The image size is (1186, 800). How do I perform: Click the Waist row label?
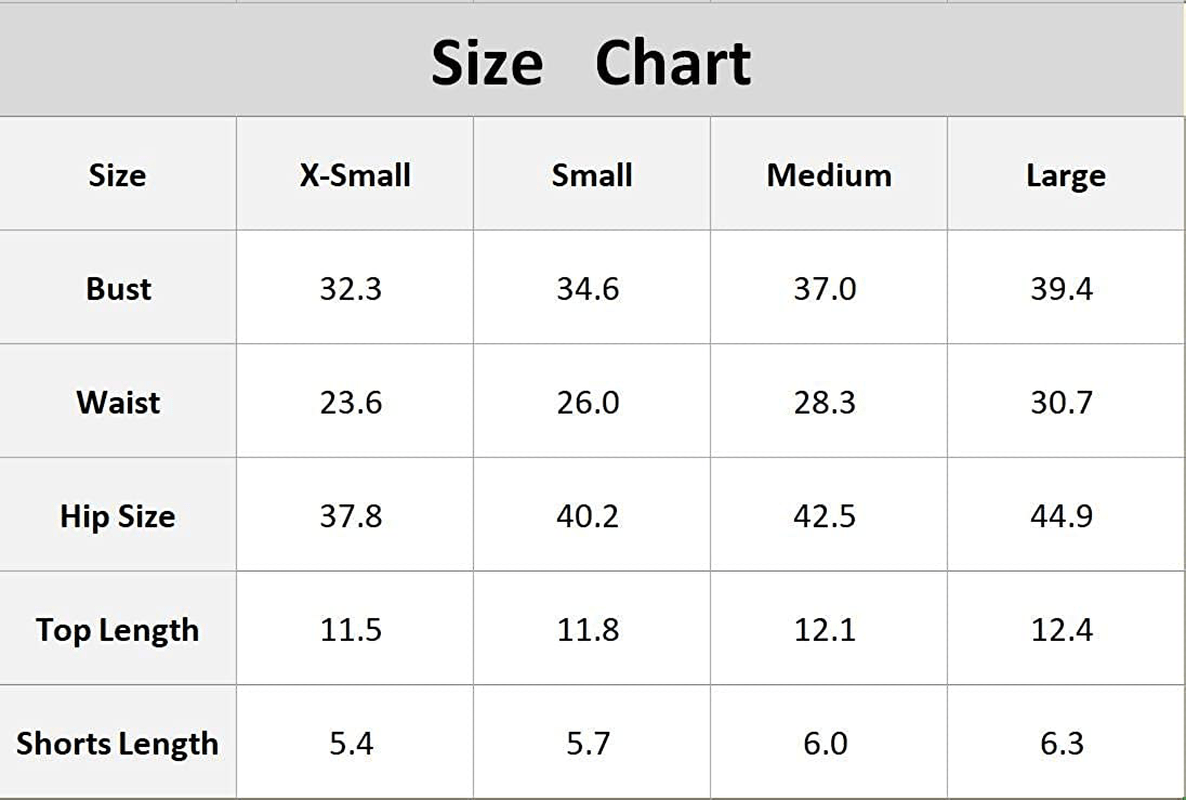pos(118,402)
